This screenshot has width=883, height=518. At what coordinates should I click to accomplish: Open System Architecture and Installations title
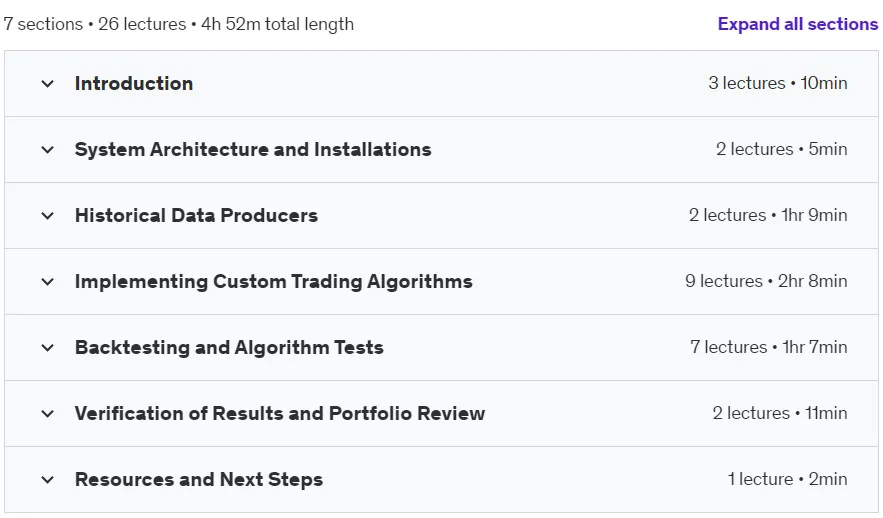tap(253, 149)
